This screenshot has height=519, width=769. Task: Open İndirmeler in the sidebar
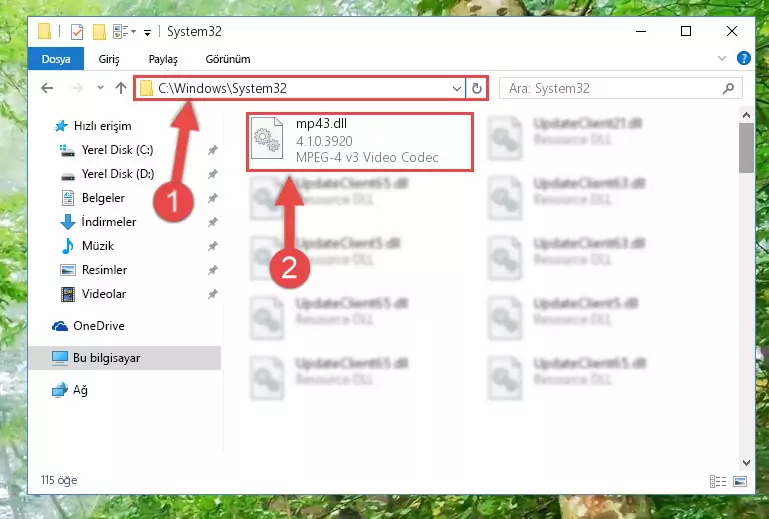(98, 222)
